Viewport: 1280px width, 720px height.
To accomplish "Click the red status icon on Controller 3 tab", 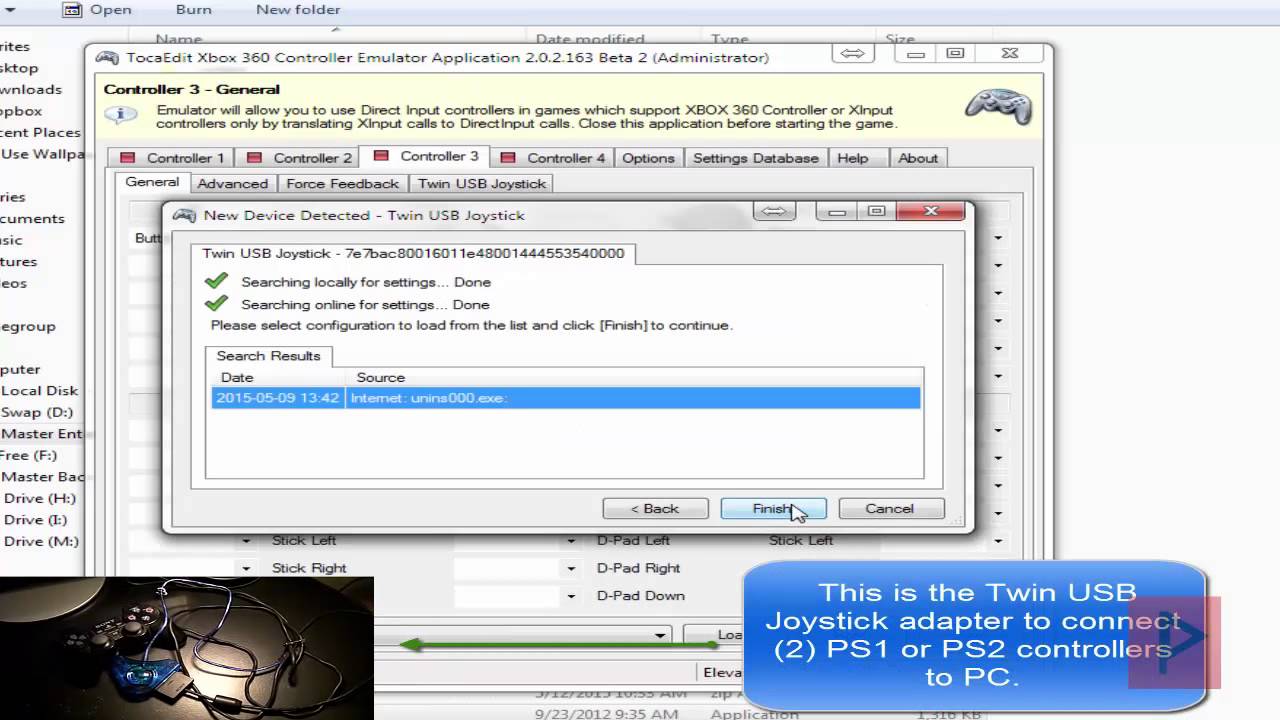I will [380, 156].
